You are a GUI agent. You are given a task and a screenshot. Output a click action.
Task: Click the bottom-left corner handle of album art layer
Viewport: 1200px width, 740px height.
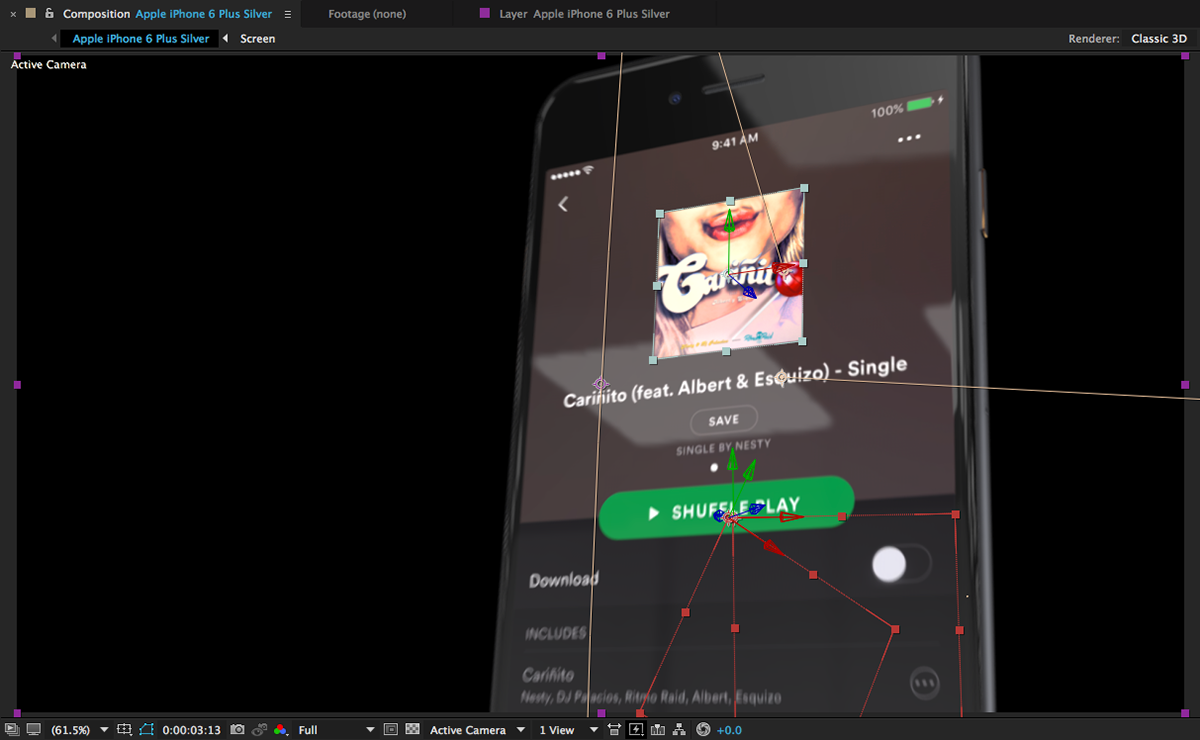[x=653, y=359]
